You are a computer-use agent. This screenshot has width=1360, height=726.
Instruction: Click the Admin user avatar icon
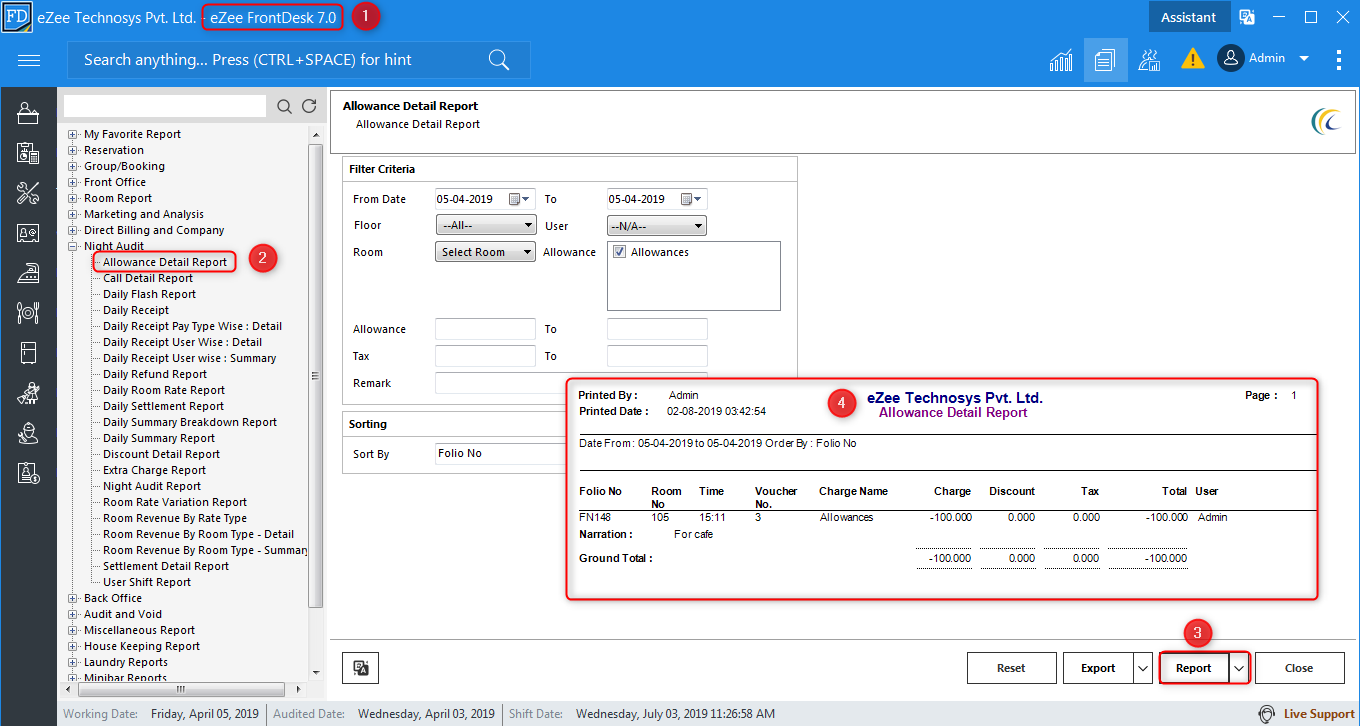[x=1230, y=58]
